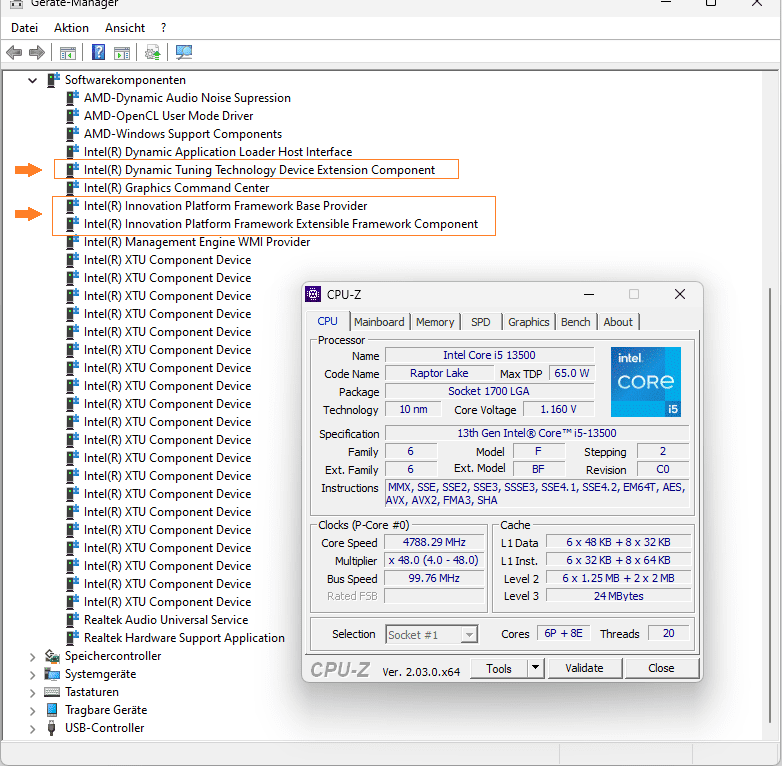The image size is (782, 766).
Task: Click the Cores value 6P + 8E
Action: click(x=564, y=633)
